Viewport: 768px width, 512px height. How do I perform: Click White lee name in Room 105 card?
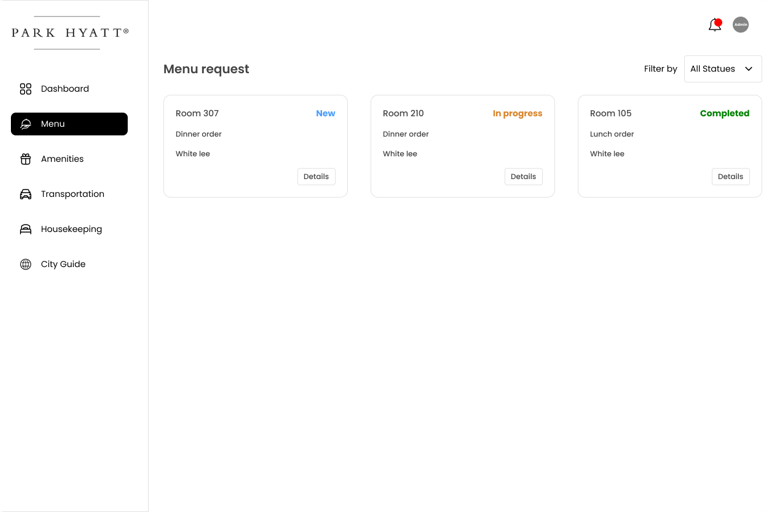click(x=607, y=153)
